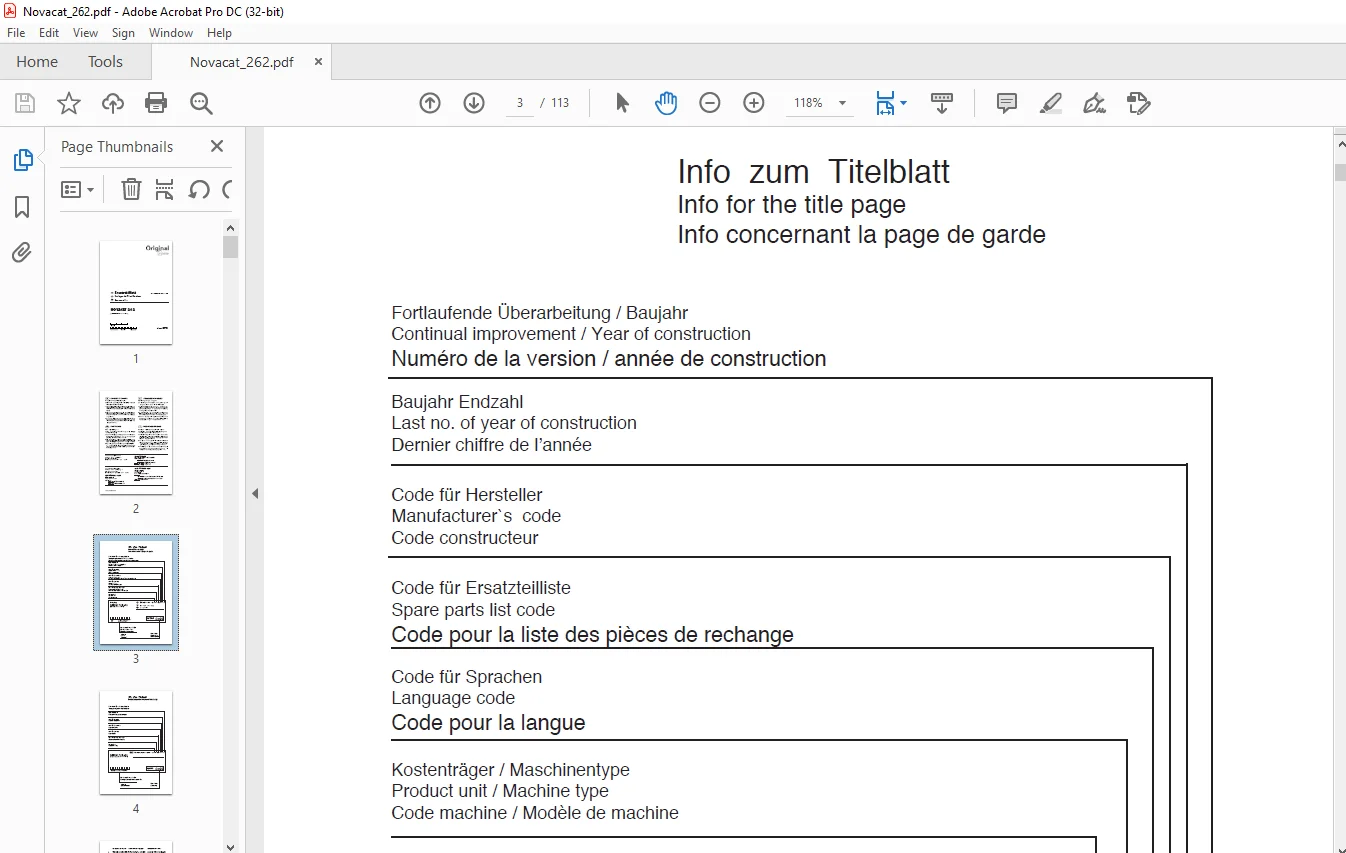Open the View menu
The image size is (1346, 853).
86,33
